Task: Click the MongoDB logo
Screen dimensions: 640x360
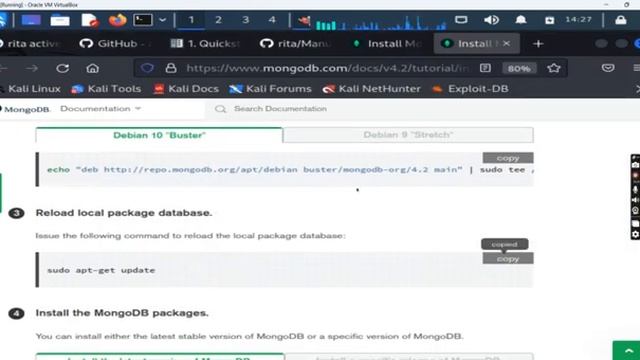Action: [25, 109]
